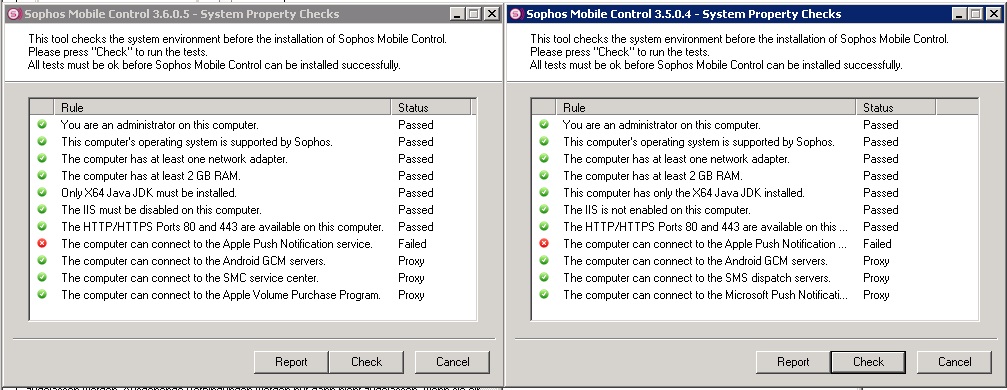This screenshot has width=1007, height=390.
Task: Click red failed icon for Apple Push Notification in 3.5.0.4 window
Action: pos(544,243)
